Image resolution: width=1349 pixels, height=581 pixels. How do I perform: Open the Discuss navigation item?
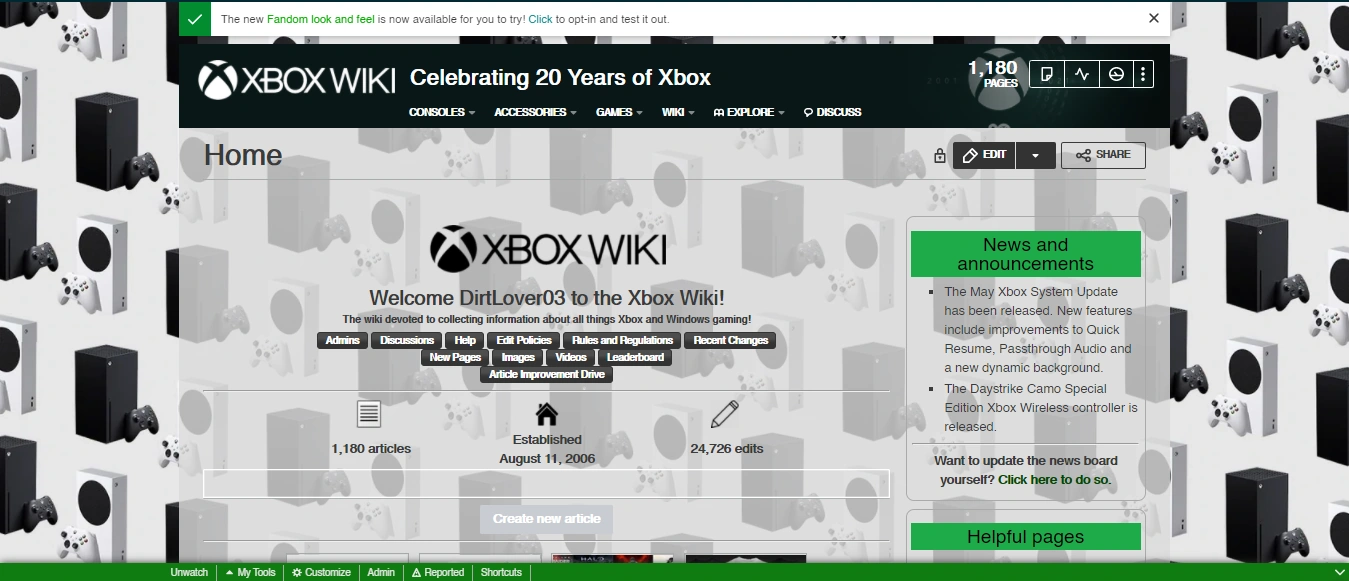click(833, 112)
